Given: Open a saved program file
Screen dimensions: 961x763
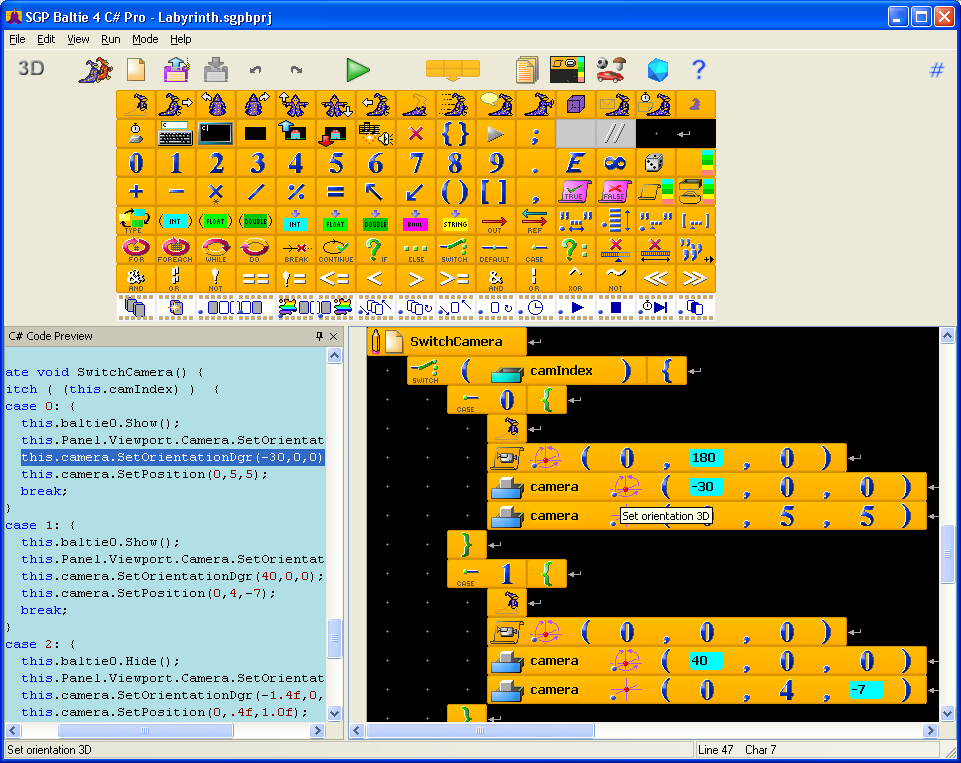Looking at the screenshot, I should [177, 69].
